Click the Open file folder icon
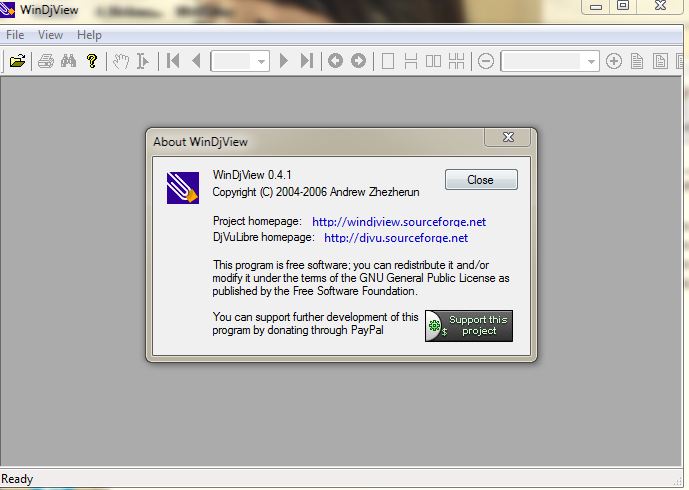Image resolution: width=689 pixels, height=490 pixels. (x=18, y=61)
